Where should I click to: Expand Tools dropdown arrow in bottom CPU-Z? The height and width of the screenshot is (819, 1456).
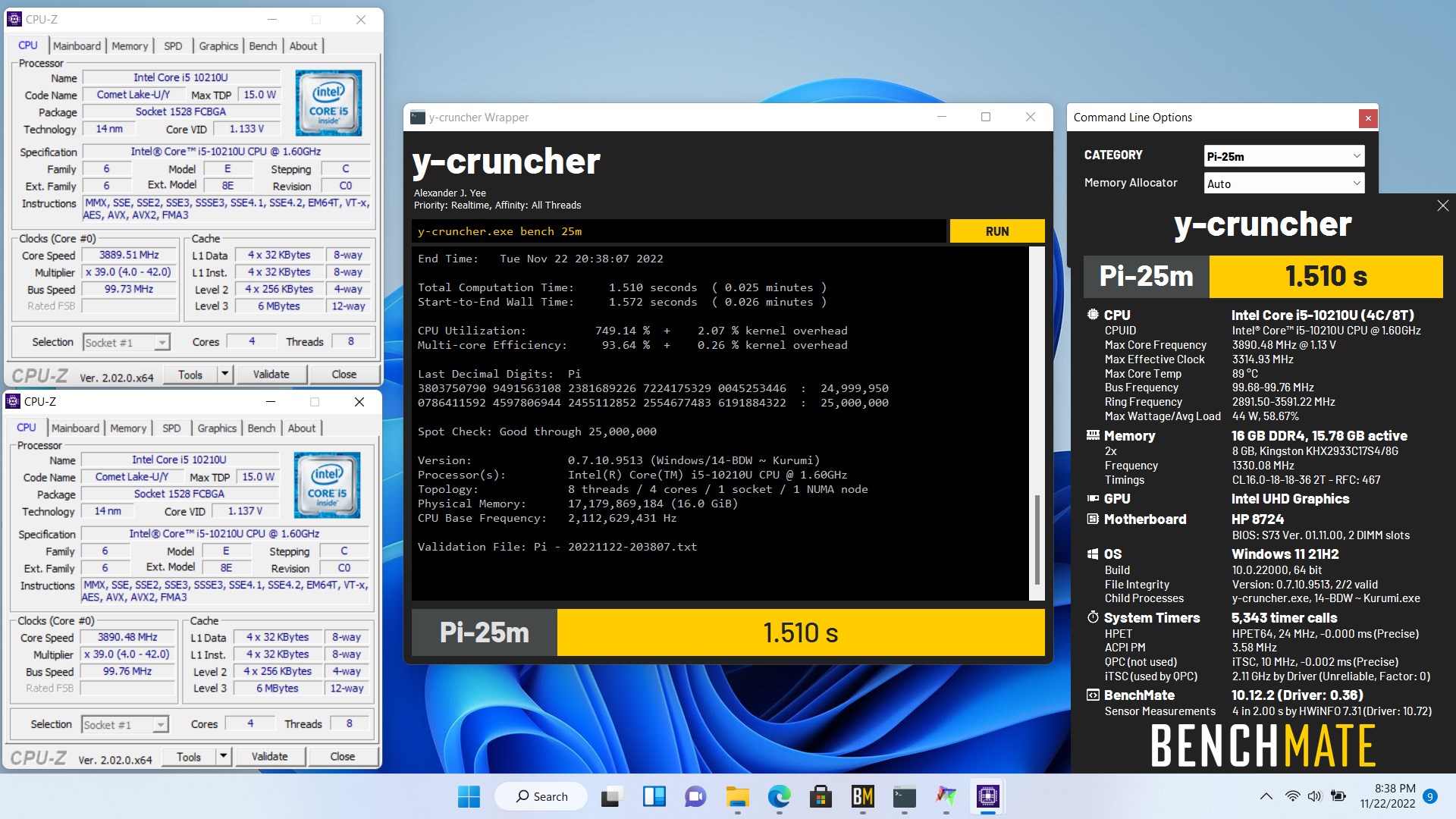click(223, 756)
